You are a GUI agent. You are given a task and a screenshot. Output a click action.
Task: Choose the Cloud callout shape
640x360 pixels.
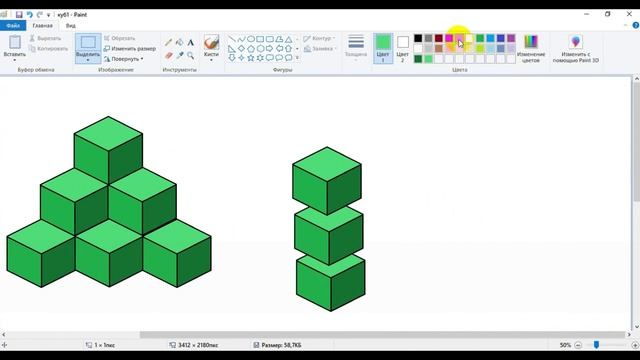289,58
